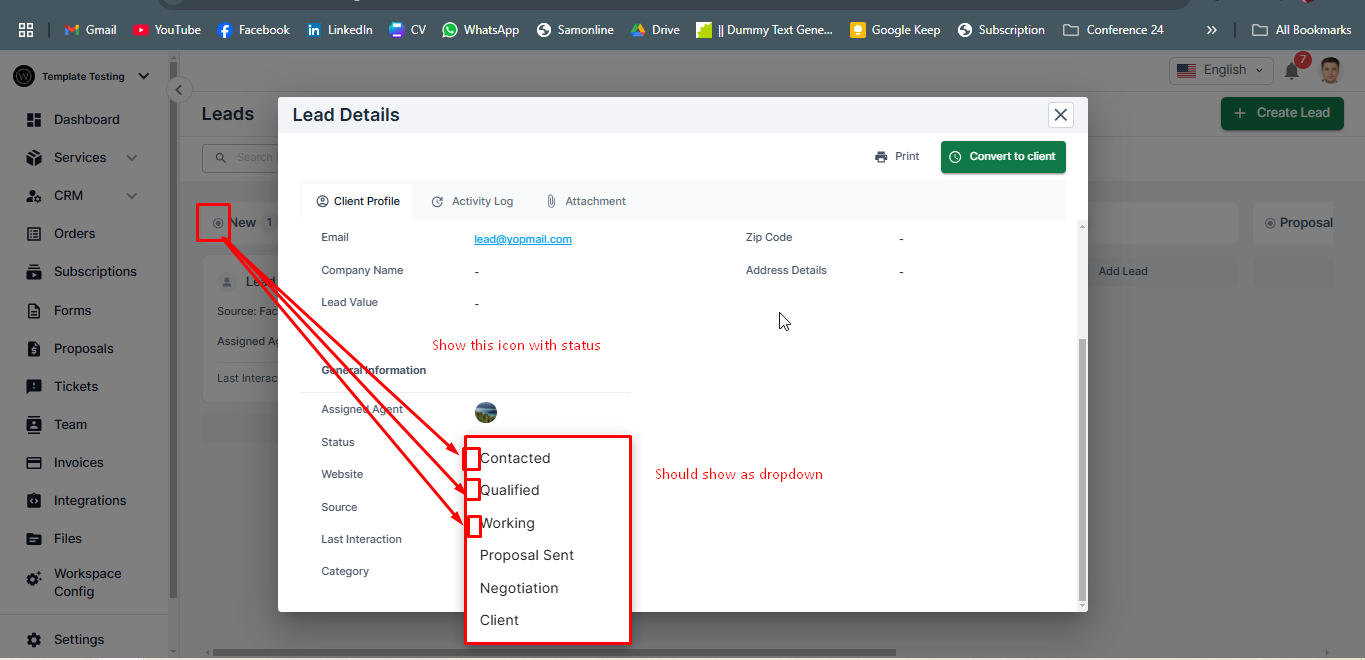Screen dimensions: 1365x660
Task: Open the Dummy Text Generator bookmark
Action: click(765, 30)
